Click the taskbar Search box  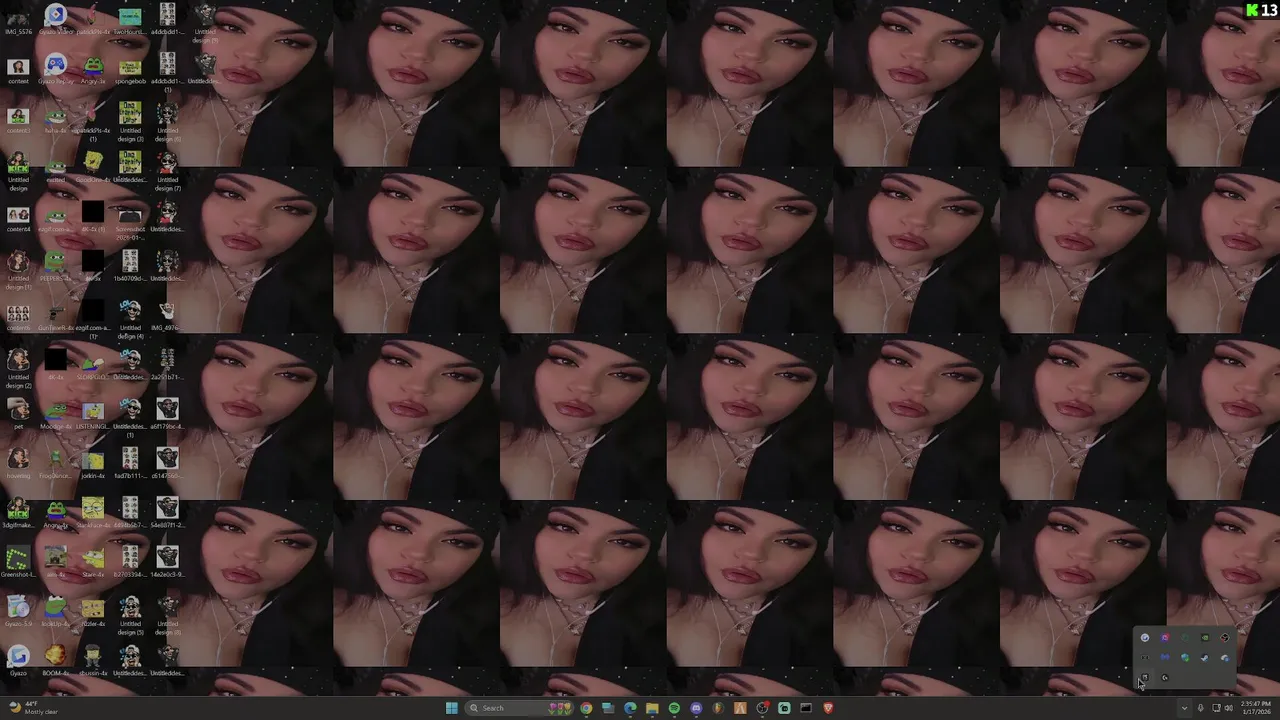click(519, 708)
